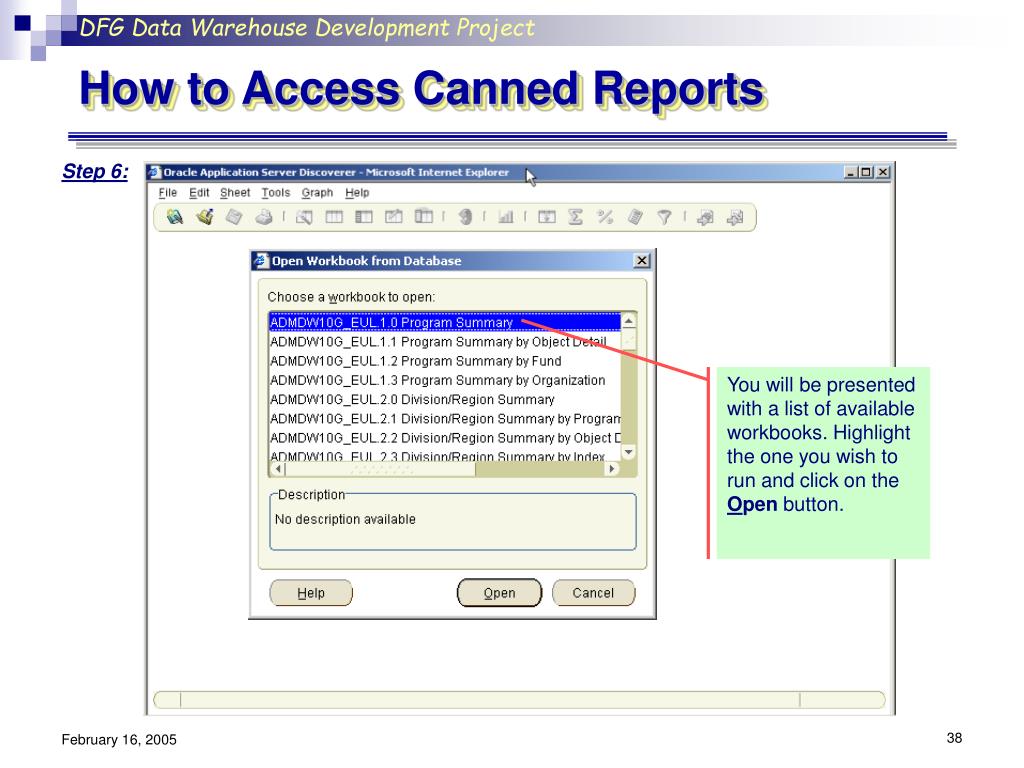Click the drill-down arrow table icon

pyautogui.click(x=547, y=217)
